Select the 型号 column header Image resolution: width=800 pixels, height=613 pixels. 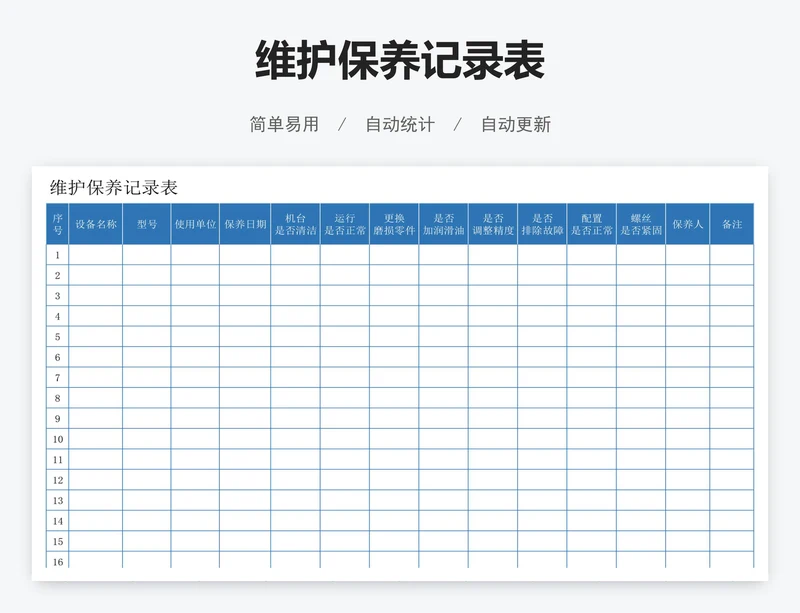click(x=146, y=224)
